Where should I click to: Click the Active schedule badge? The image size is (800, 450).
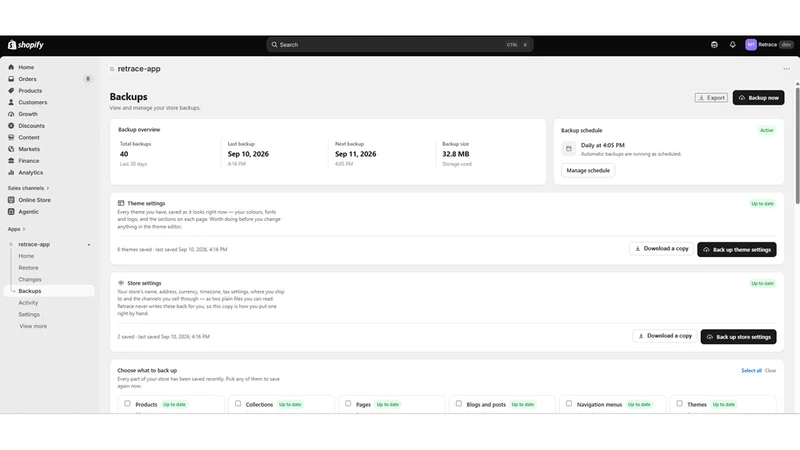(766, 130)
